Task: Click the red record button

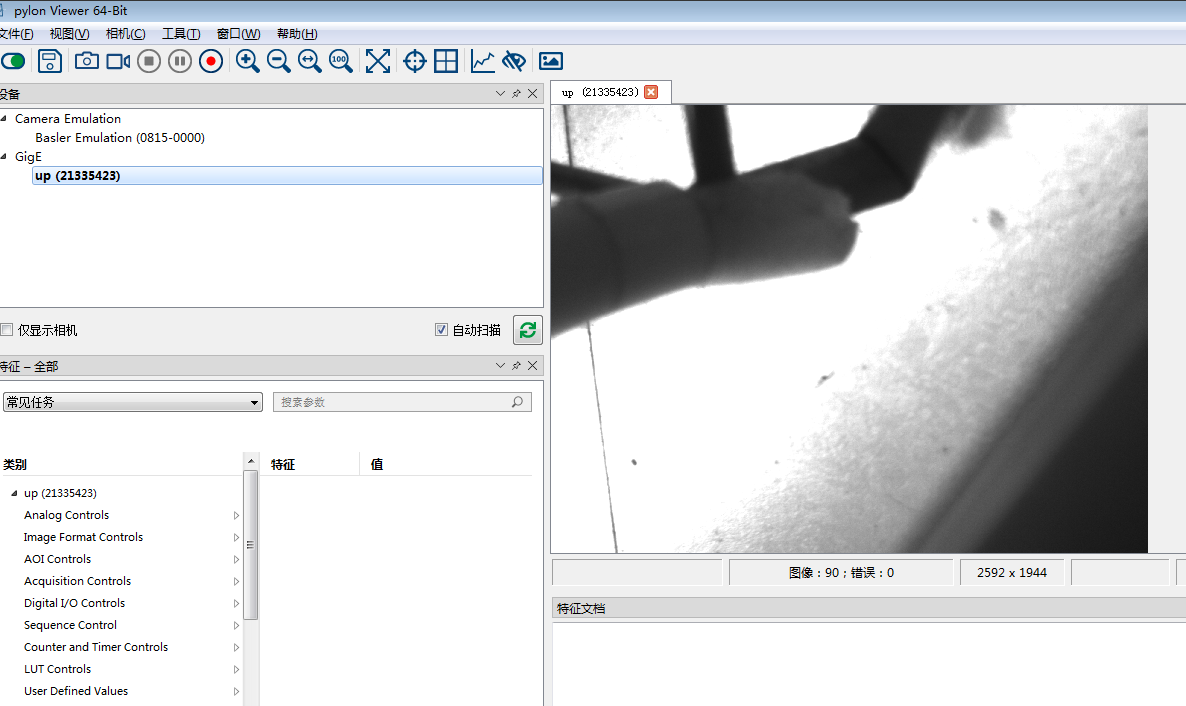Action: point(210,61)
